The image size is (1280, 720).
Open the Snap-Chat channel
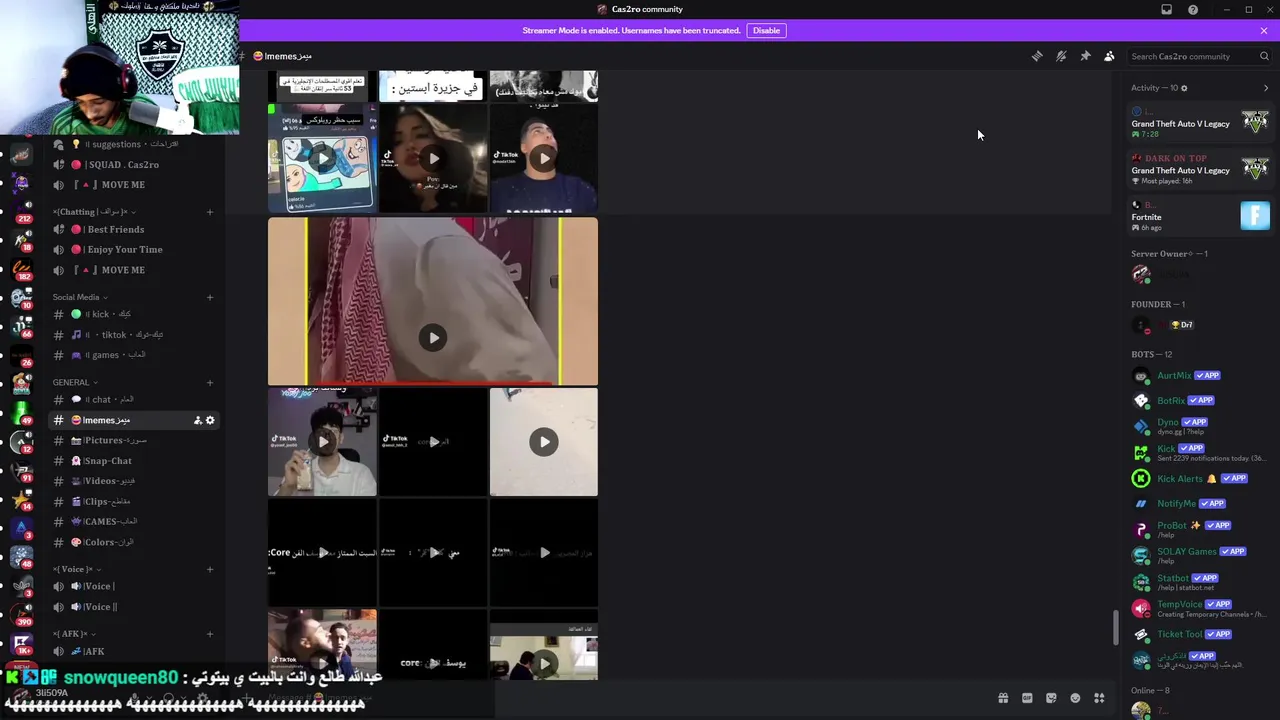coord(135,461)
